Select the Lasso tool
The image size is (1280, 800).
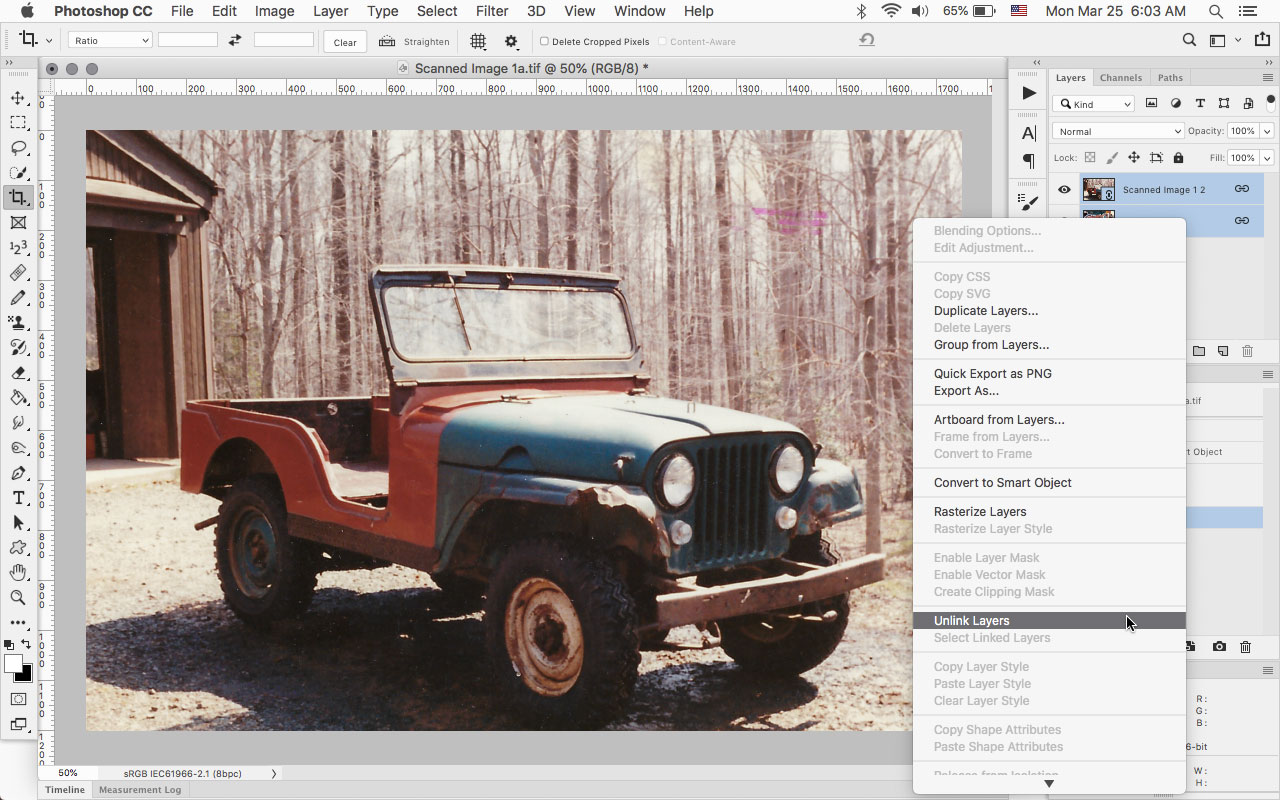pyautogui.click(x=18, y=148)
